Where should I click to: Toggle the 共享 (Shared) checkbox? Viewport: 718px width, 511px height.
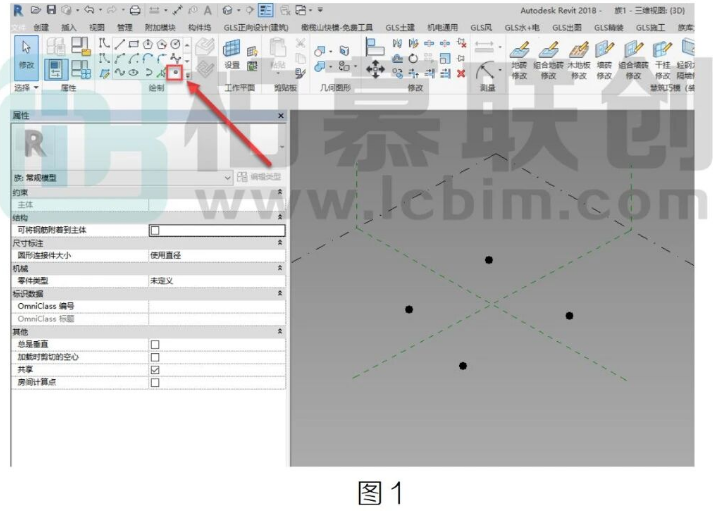155,370
